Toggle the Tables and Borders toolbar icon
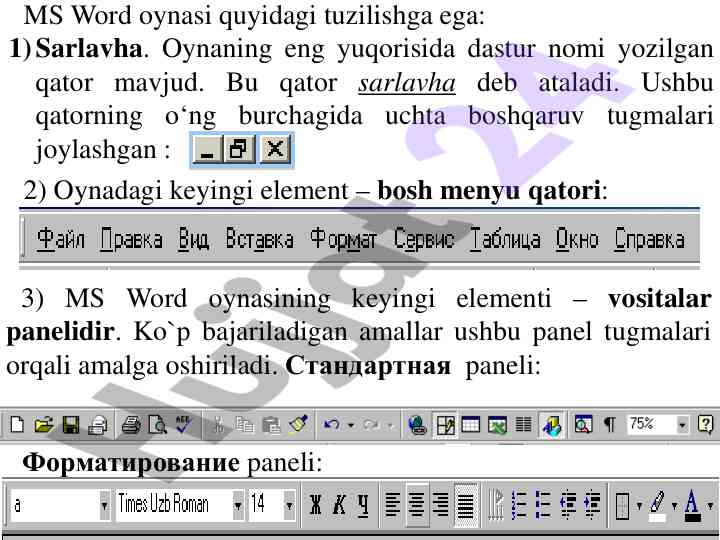Screen dimensions: 720x540 (x=445, y=425)
